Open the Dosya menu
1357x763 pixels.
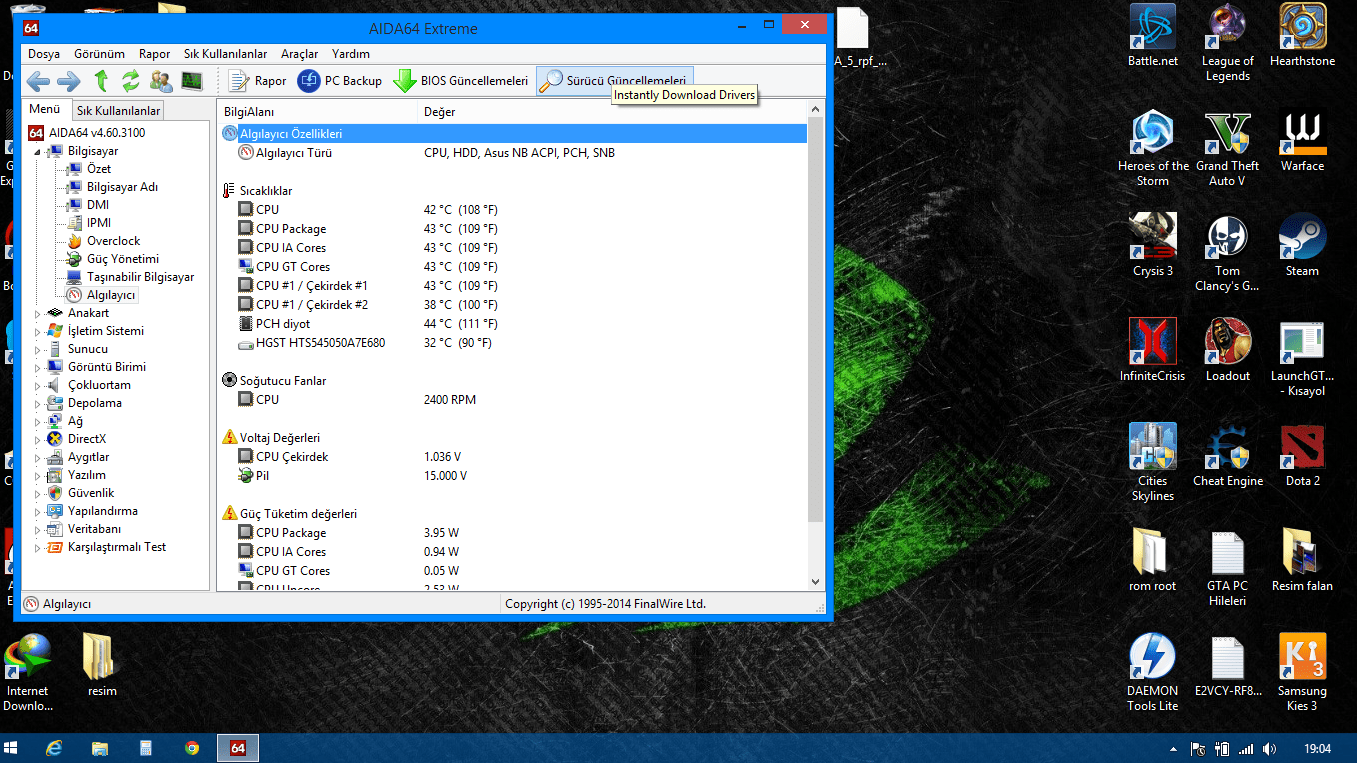pos(44,54)
